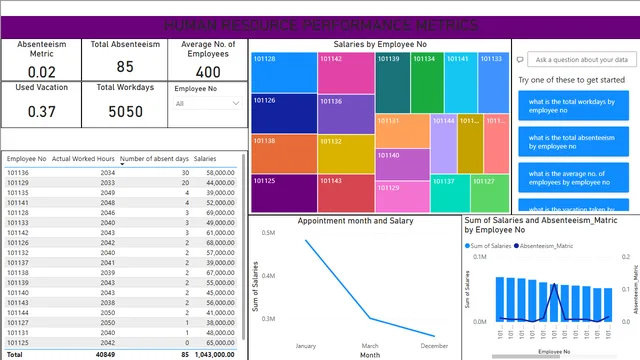Click Appointment month and Salary chart title
640x360 pixels.
[x=355, y=221]
